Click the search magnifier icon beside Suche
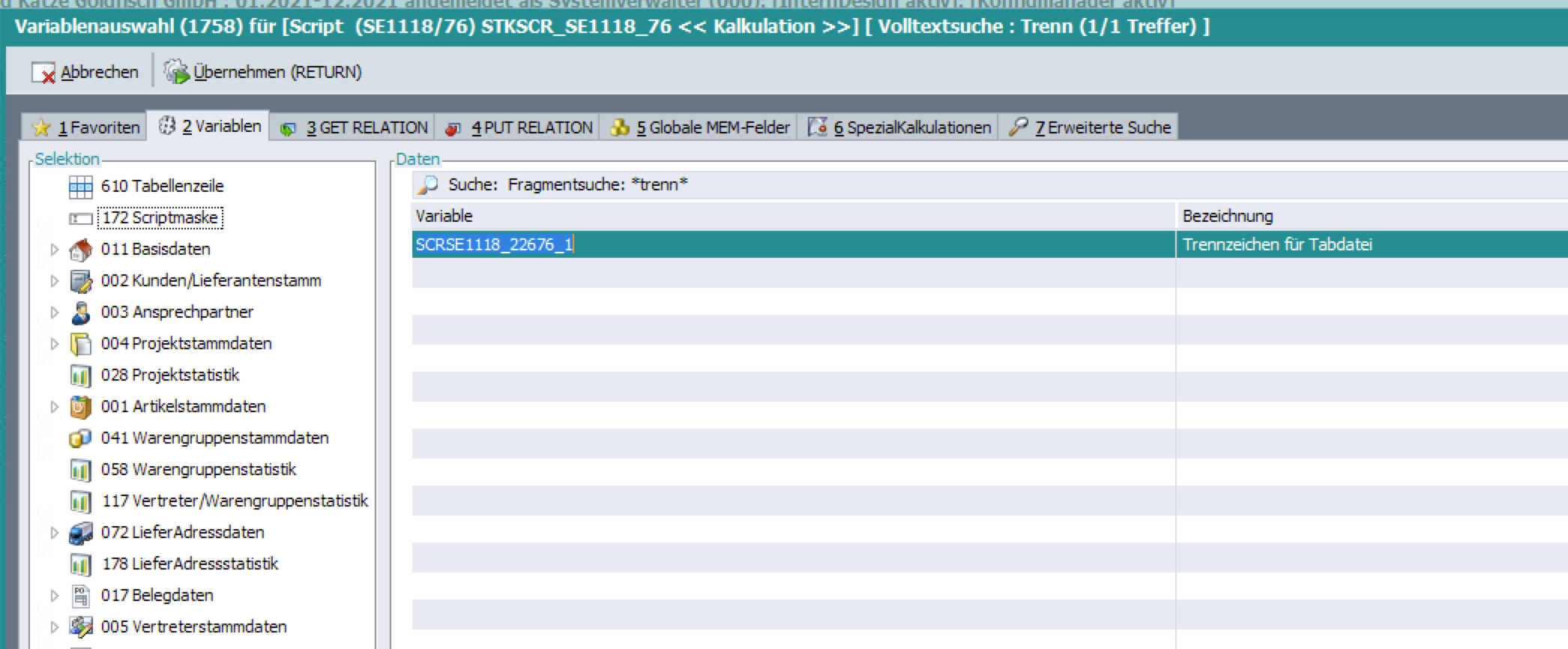The height and width of the screenshot is (649, 1568). pos(428,184)
